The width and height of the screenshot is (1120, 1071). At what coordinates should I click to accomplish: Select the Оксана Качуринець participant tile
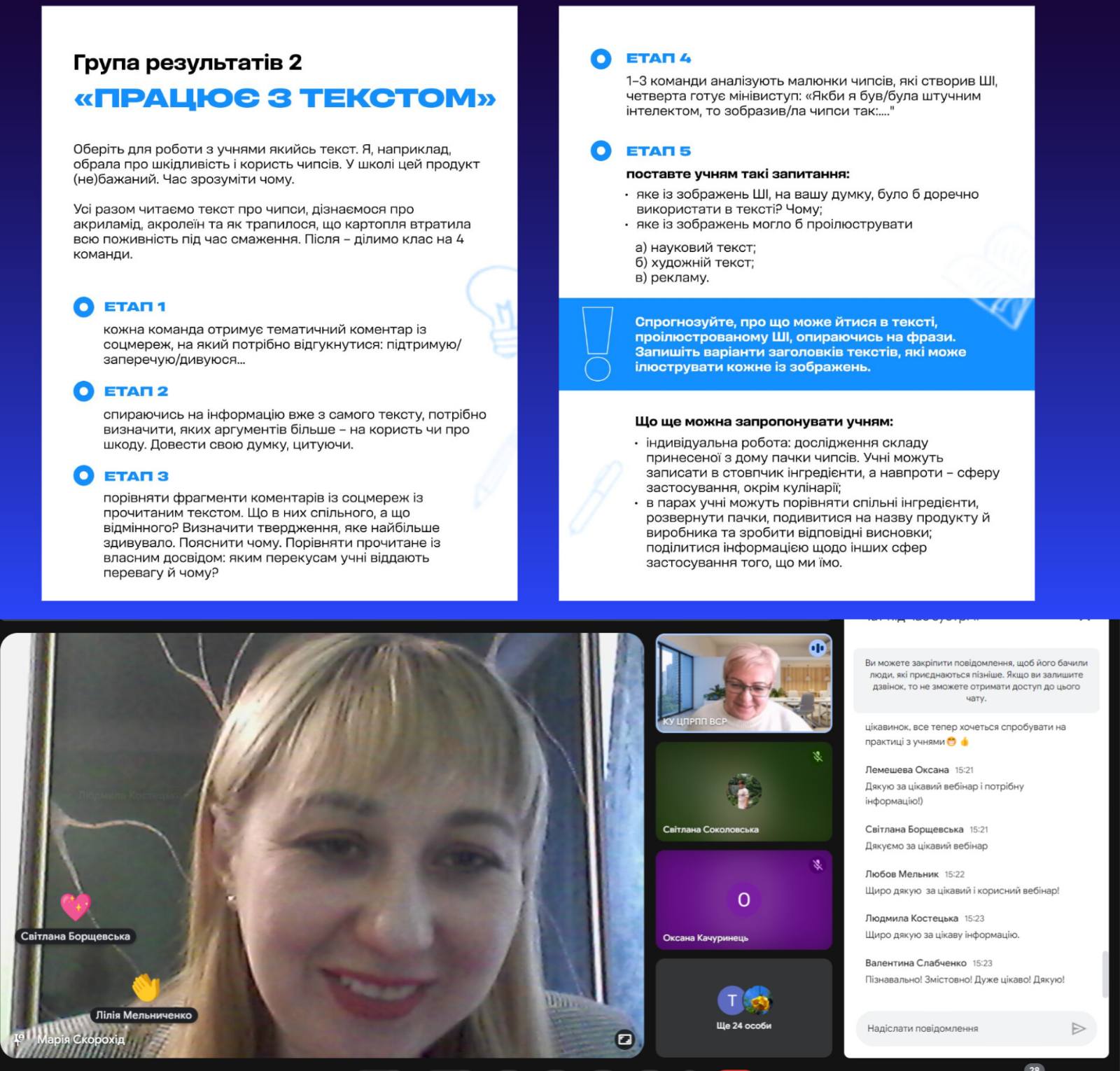743,900
